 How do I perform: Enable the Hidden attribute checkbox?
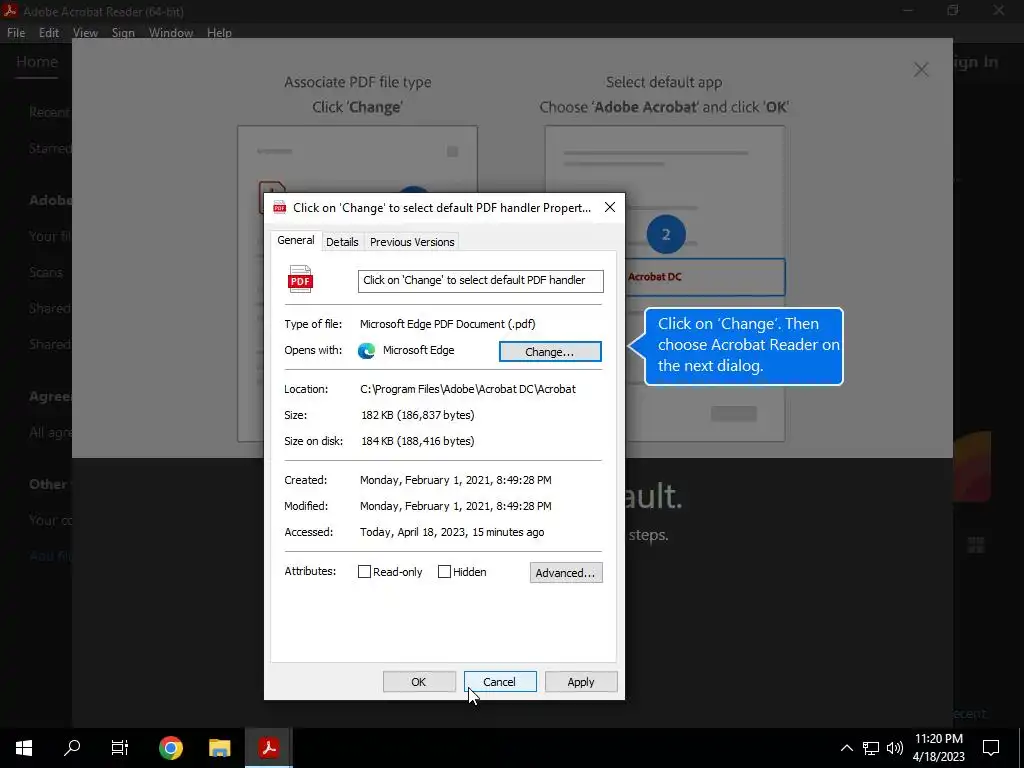pyautogui.click(x=444, y=571)
